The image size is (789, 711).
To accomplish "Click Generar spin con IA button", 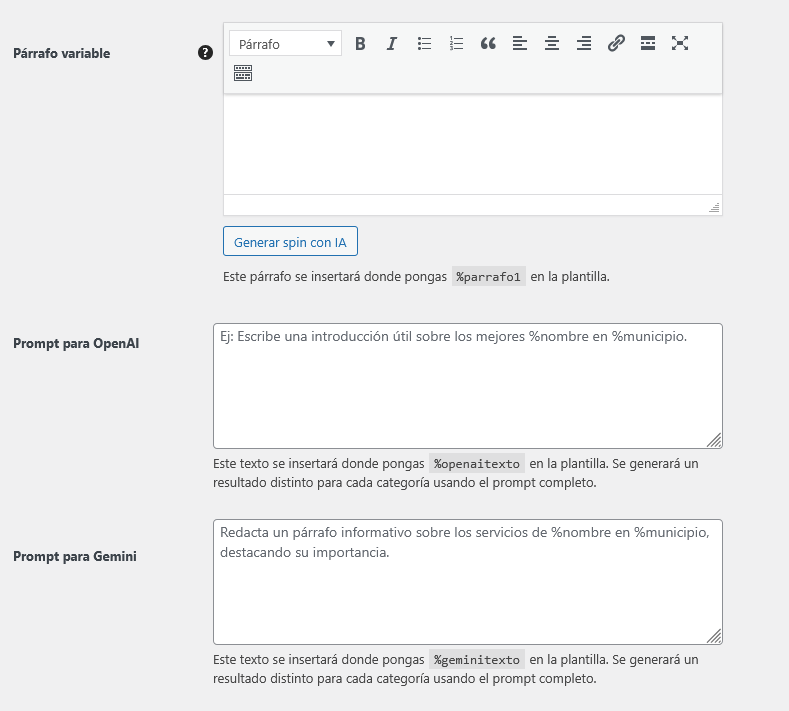I will [x=290, y=241].
